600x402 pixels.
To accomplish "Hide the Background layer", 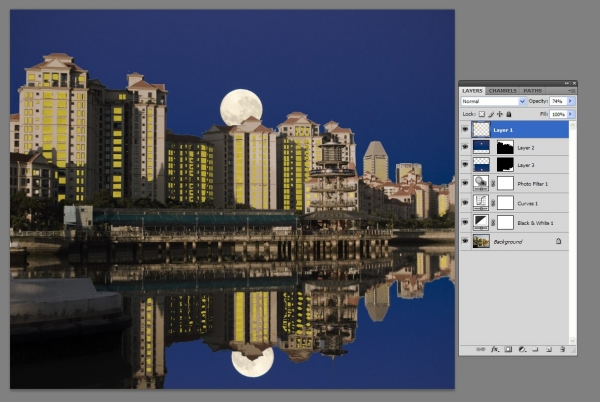I will point(465,241).
